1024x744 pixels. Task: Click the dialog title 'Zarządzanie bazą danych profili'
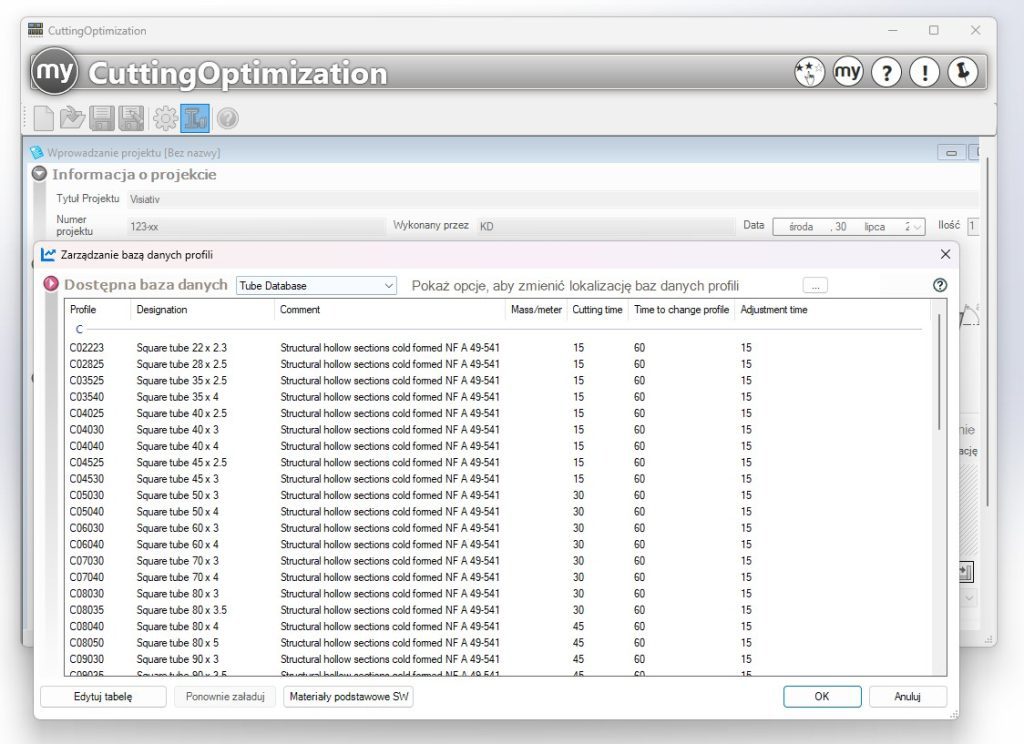point(136,255)
